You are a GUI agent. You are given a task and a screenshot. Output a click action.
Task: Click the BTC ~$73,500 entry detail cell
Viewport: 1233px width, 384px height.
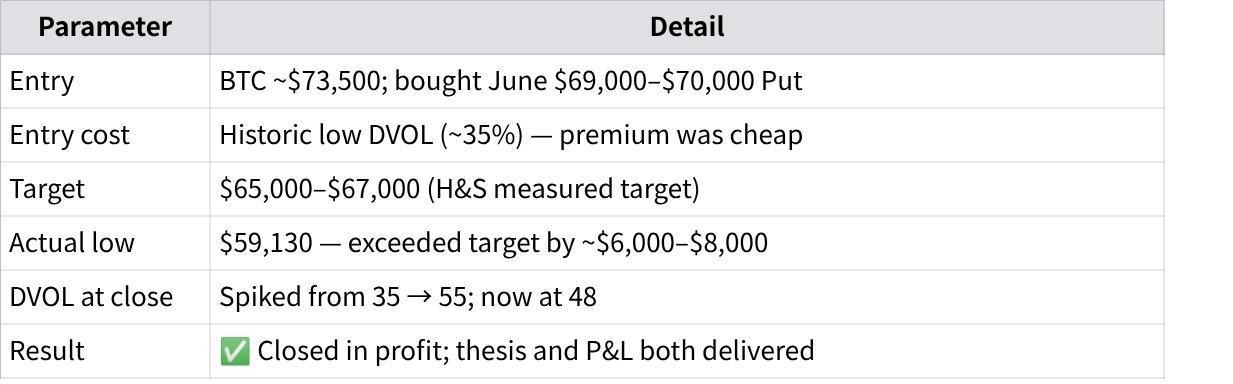pos(687,81)
